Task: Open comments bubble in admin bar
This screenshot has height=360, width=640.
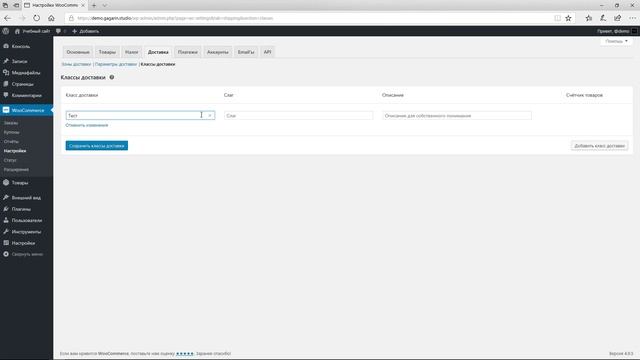Action: [61, 31]
